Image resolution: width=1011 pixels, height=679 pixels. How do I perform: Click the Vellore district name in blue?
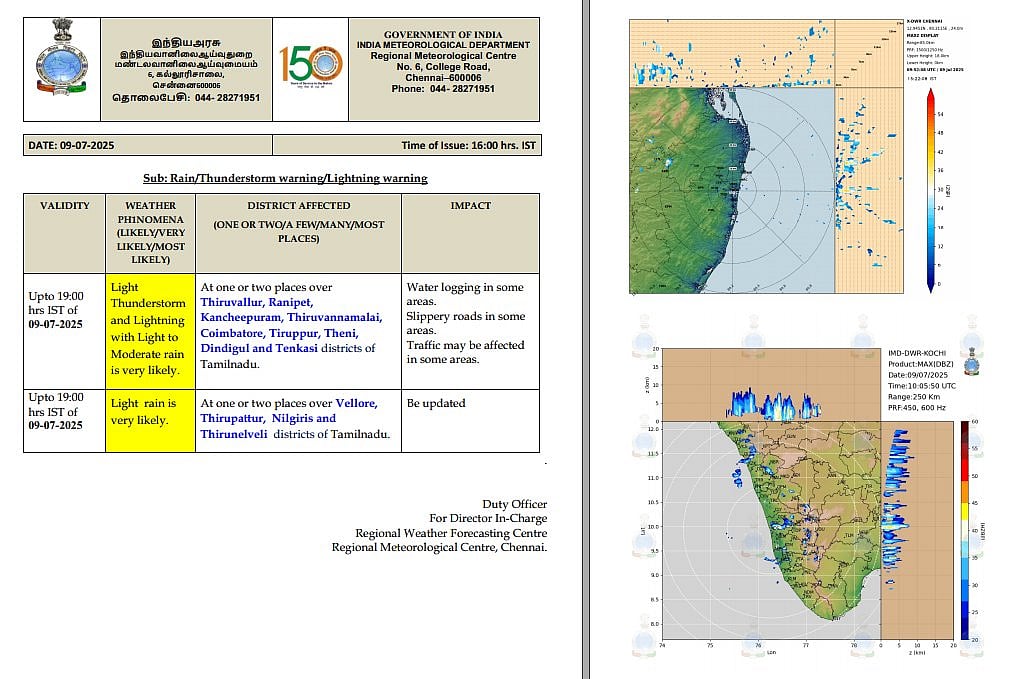[356, 403]
